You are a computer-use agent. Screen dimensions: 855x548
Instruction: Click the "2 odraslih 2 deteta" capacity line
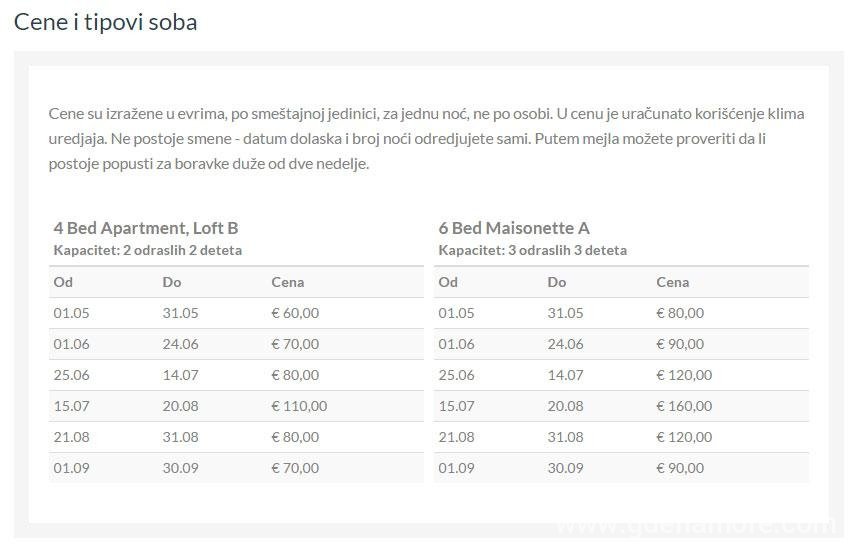[x=147, y=250]
